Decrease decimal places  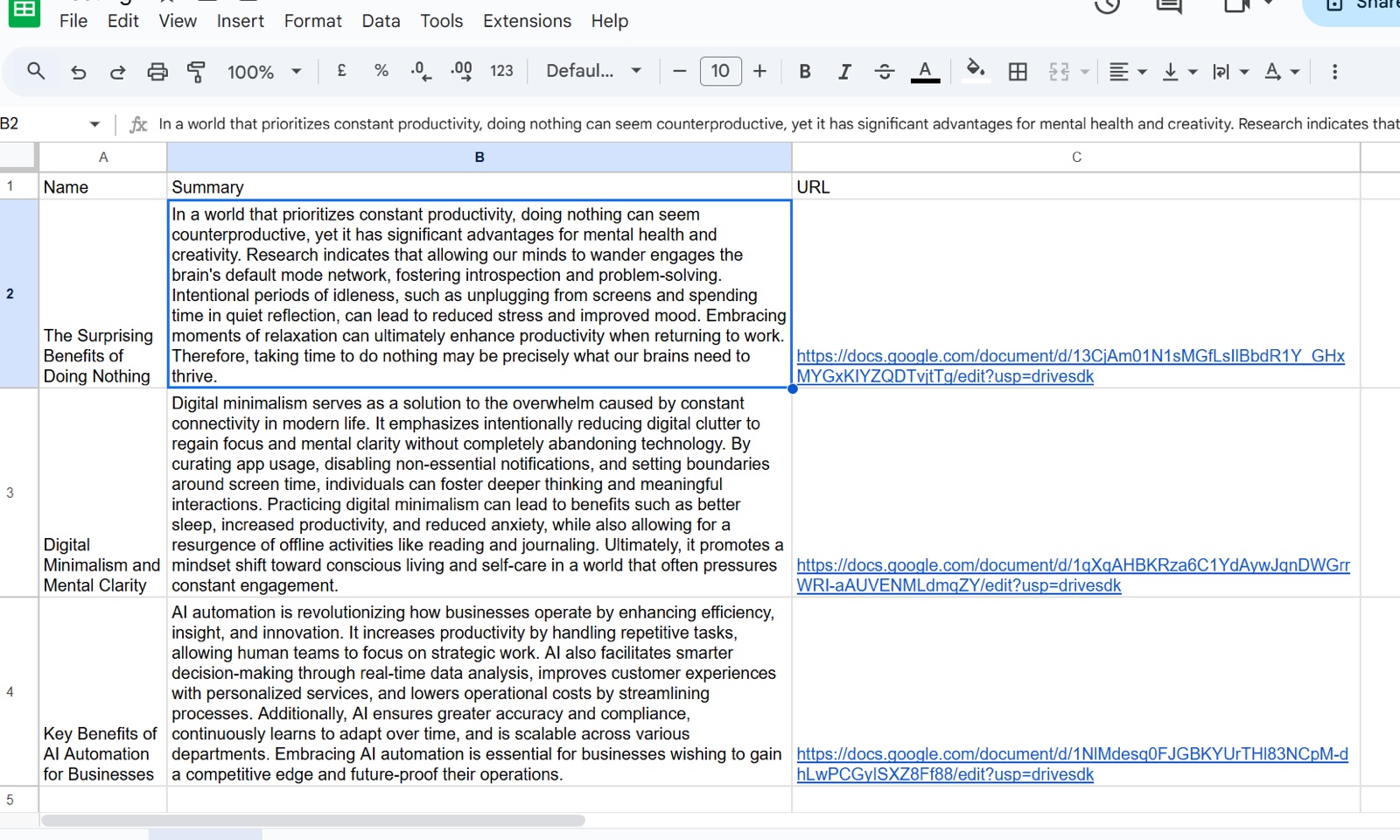pos(421,72)
